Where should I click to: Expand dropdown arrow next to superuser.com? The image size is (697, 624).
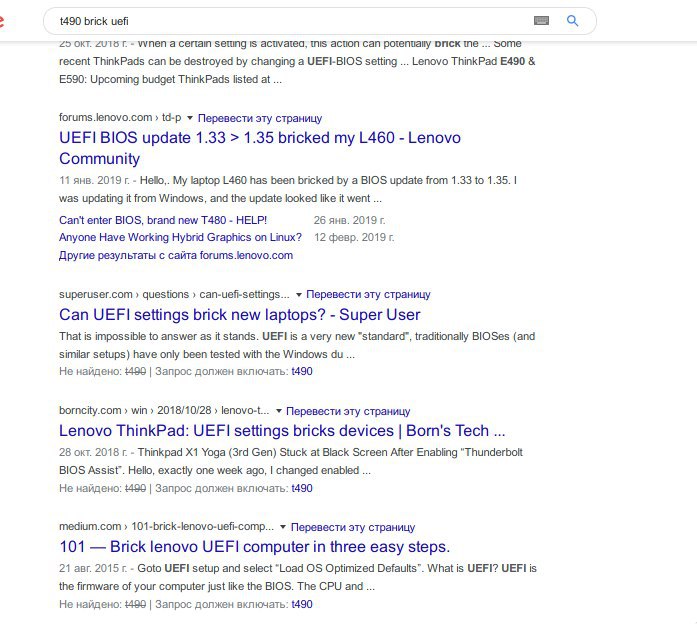tap(299, 295)
